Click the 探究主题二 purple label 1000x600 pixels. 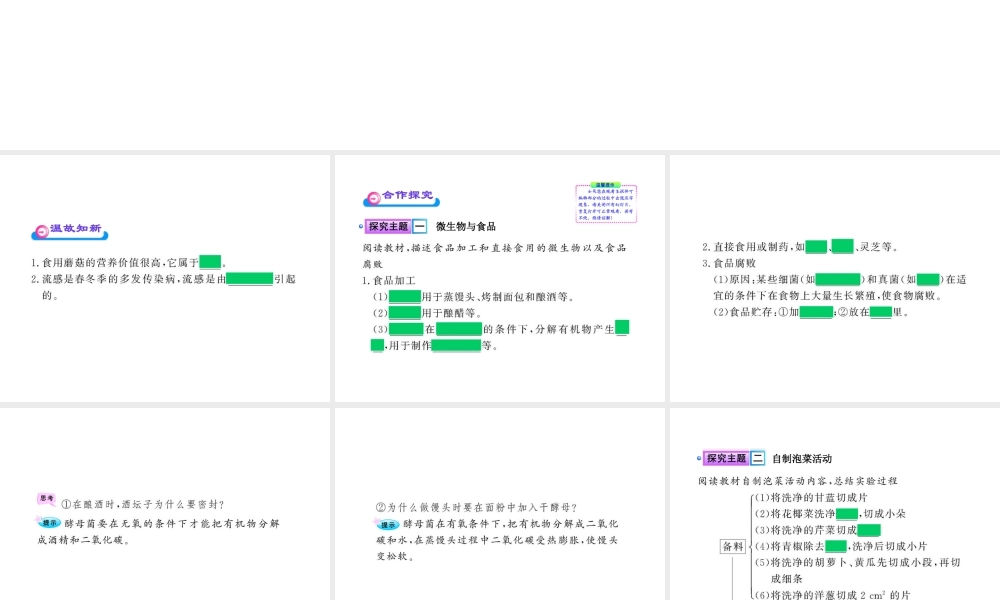(x=726, y=458)
